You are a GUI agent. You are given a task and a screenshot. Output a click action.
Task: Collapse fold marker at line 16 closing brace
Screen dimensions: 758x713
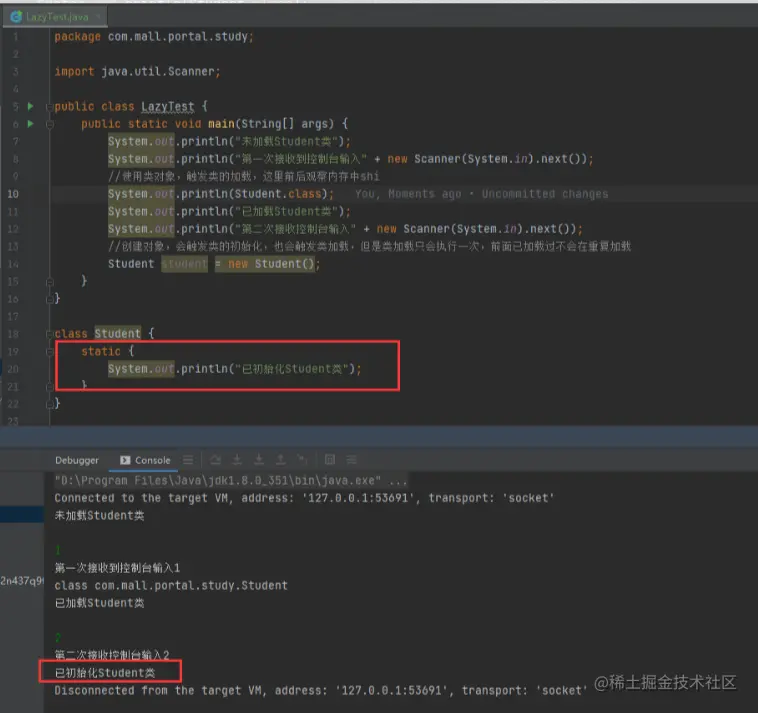pyautogui.click(x=49, y=299)
